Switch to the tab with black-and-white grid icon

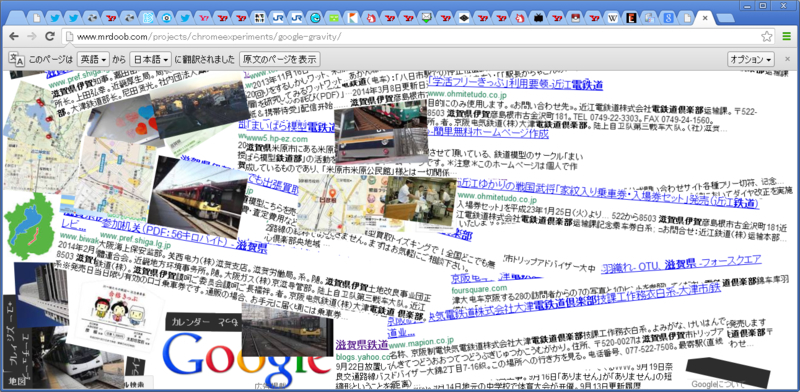[x=260, y=18]
